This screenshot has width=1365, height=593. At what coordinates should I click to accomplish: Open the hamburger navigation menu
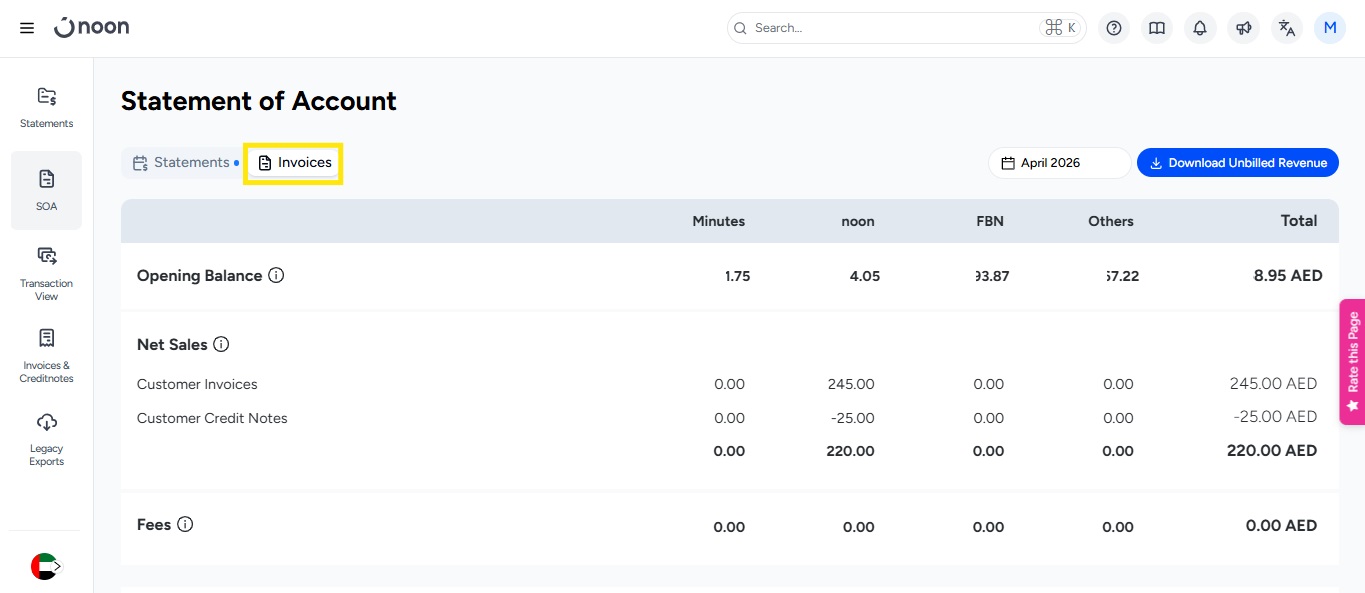click(x=27, y=28)
